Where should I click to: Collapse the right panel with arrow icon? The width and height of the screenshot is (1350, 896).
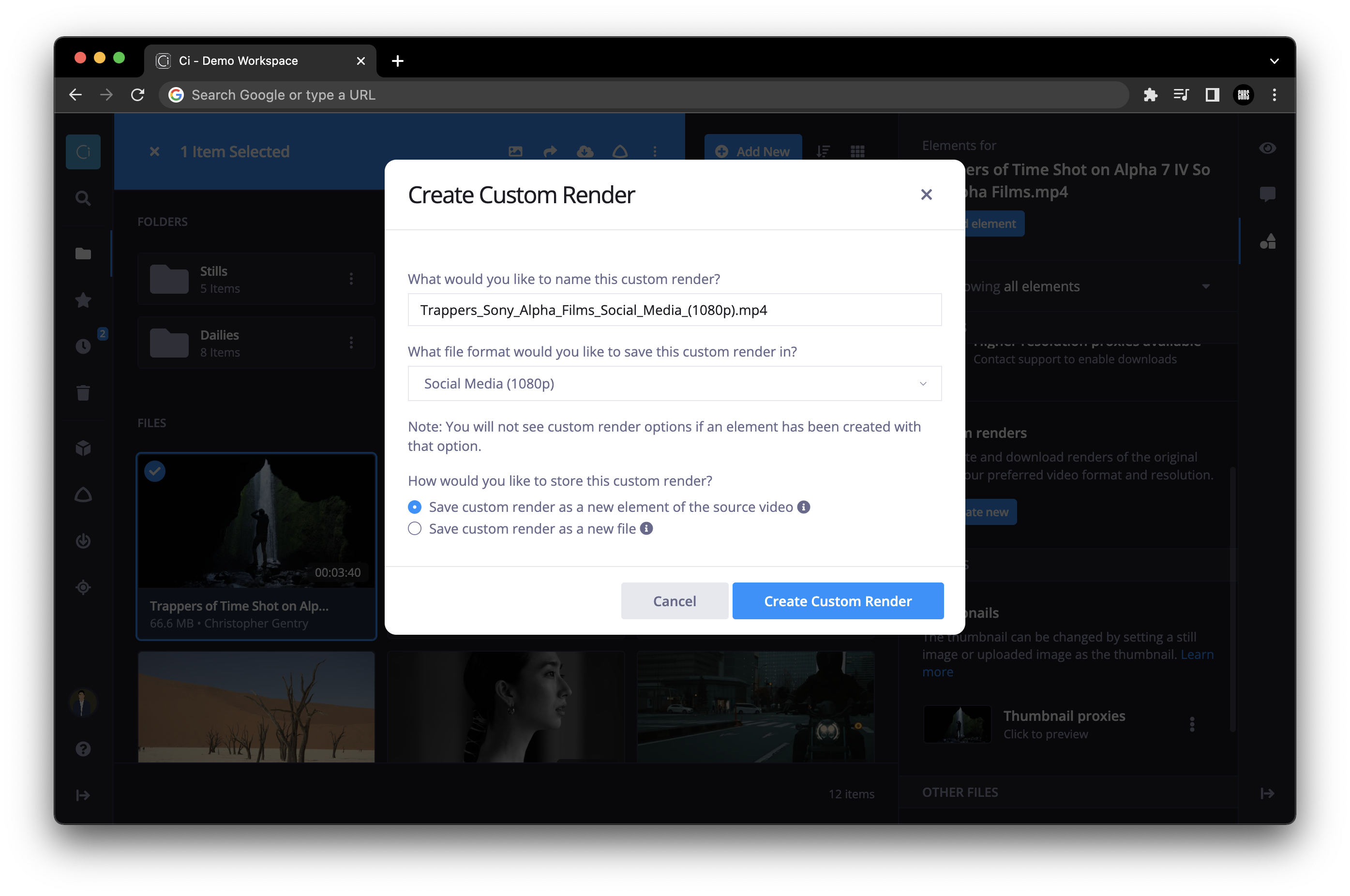(1267, 793)
